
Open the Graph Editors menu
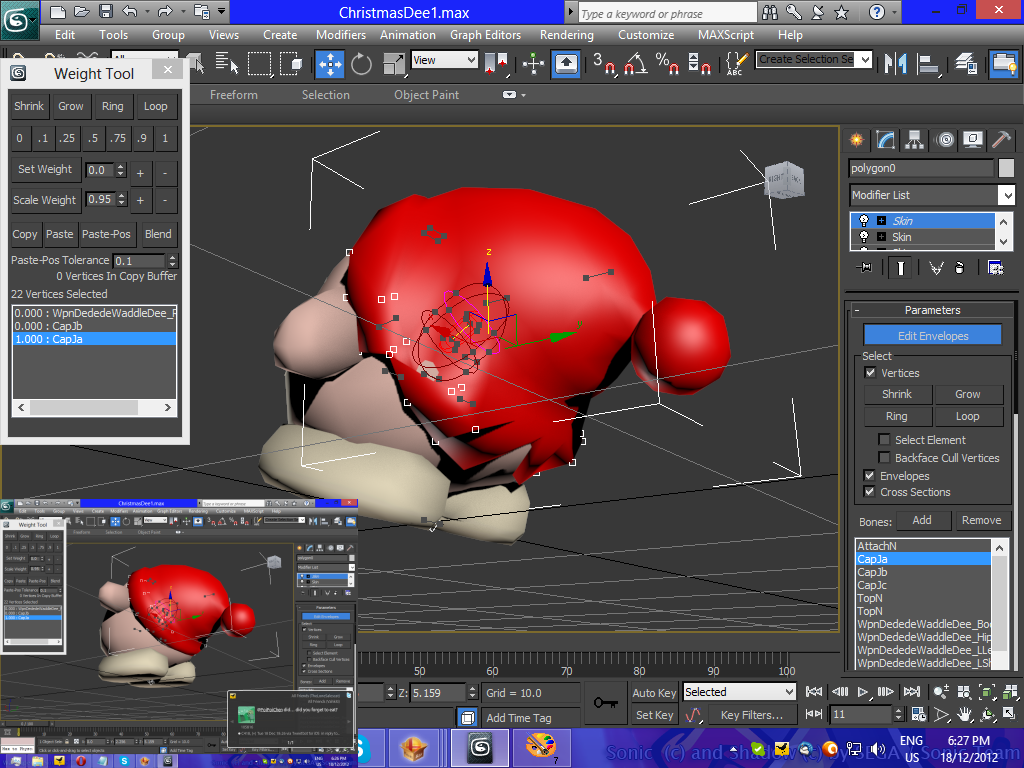tap(485, 34)
